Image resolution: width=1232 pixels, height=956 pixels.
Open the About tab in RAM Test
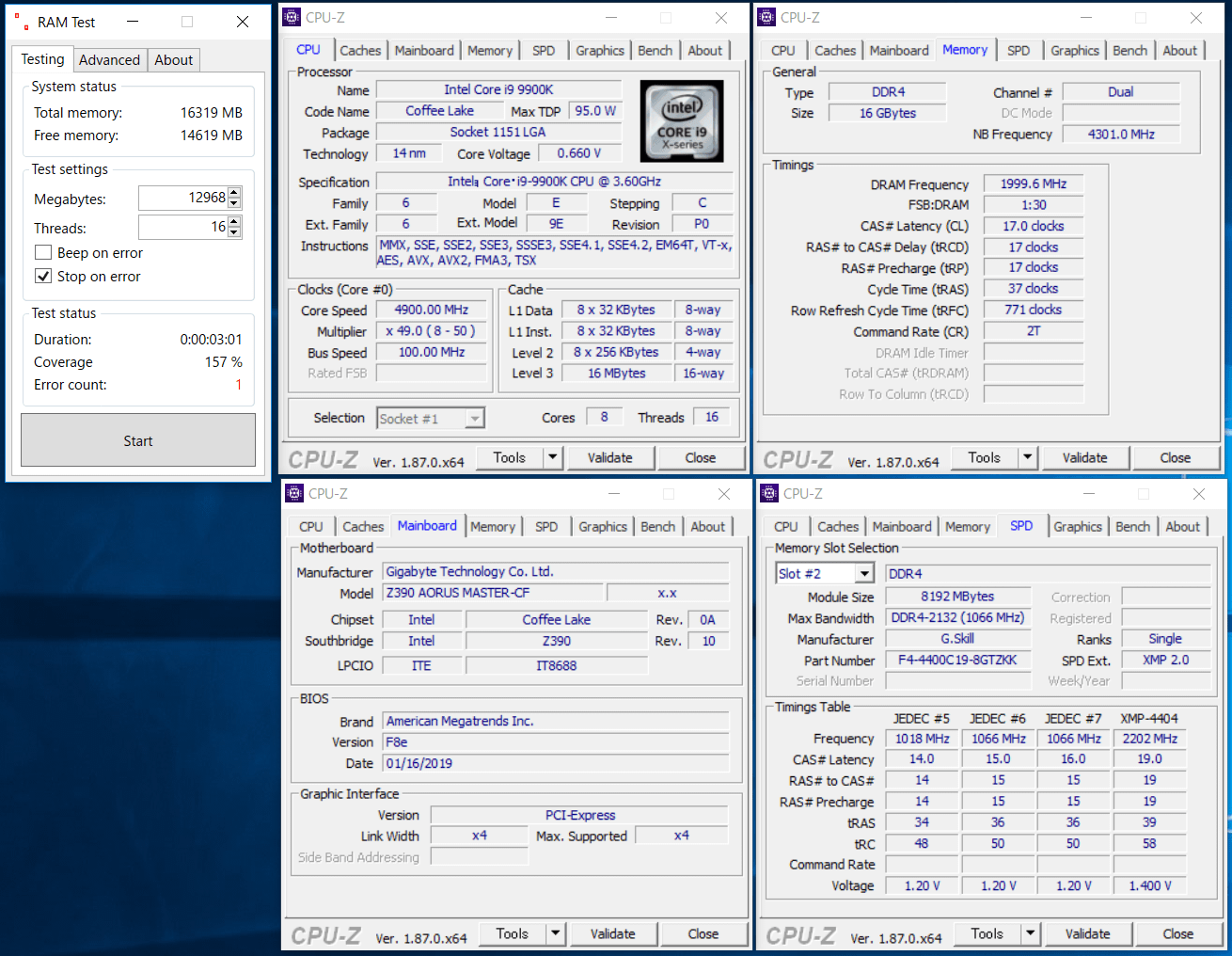[174, 59]
